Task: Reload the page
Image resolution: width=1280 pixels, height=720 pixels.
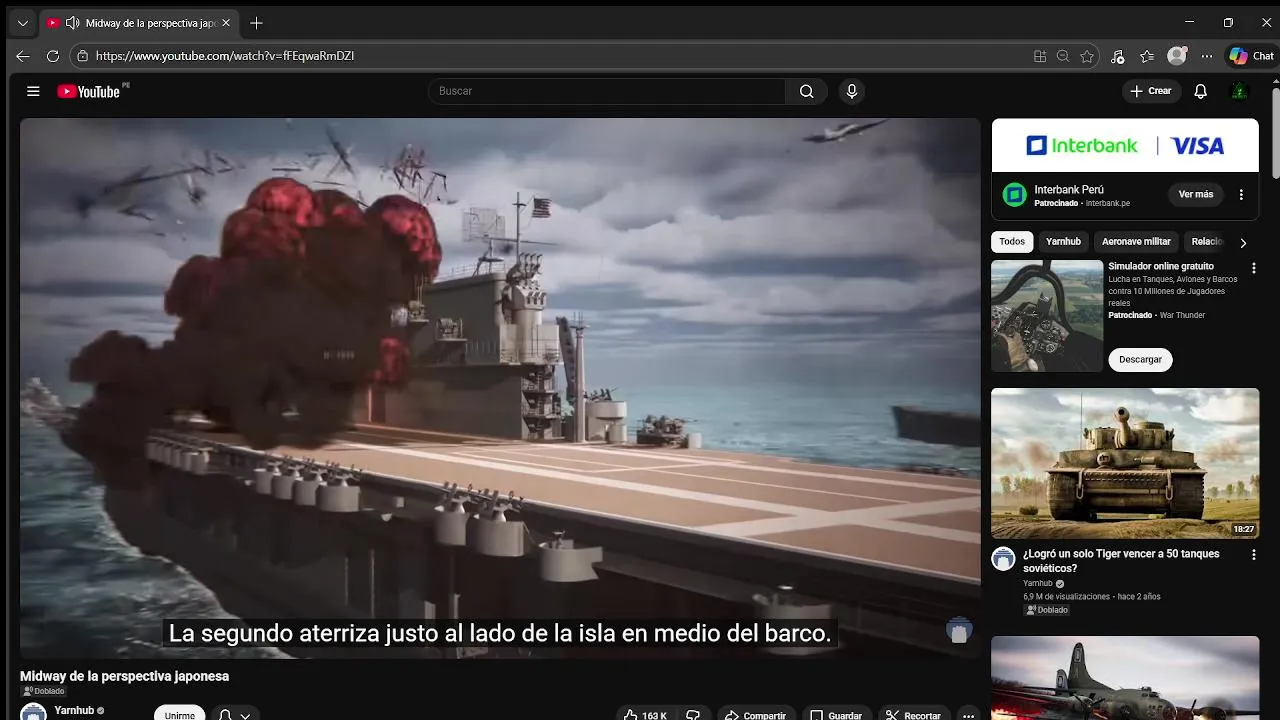Action: click(53, 56)
